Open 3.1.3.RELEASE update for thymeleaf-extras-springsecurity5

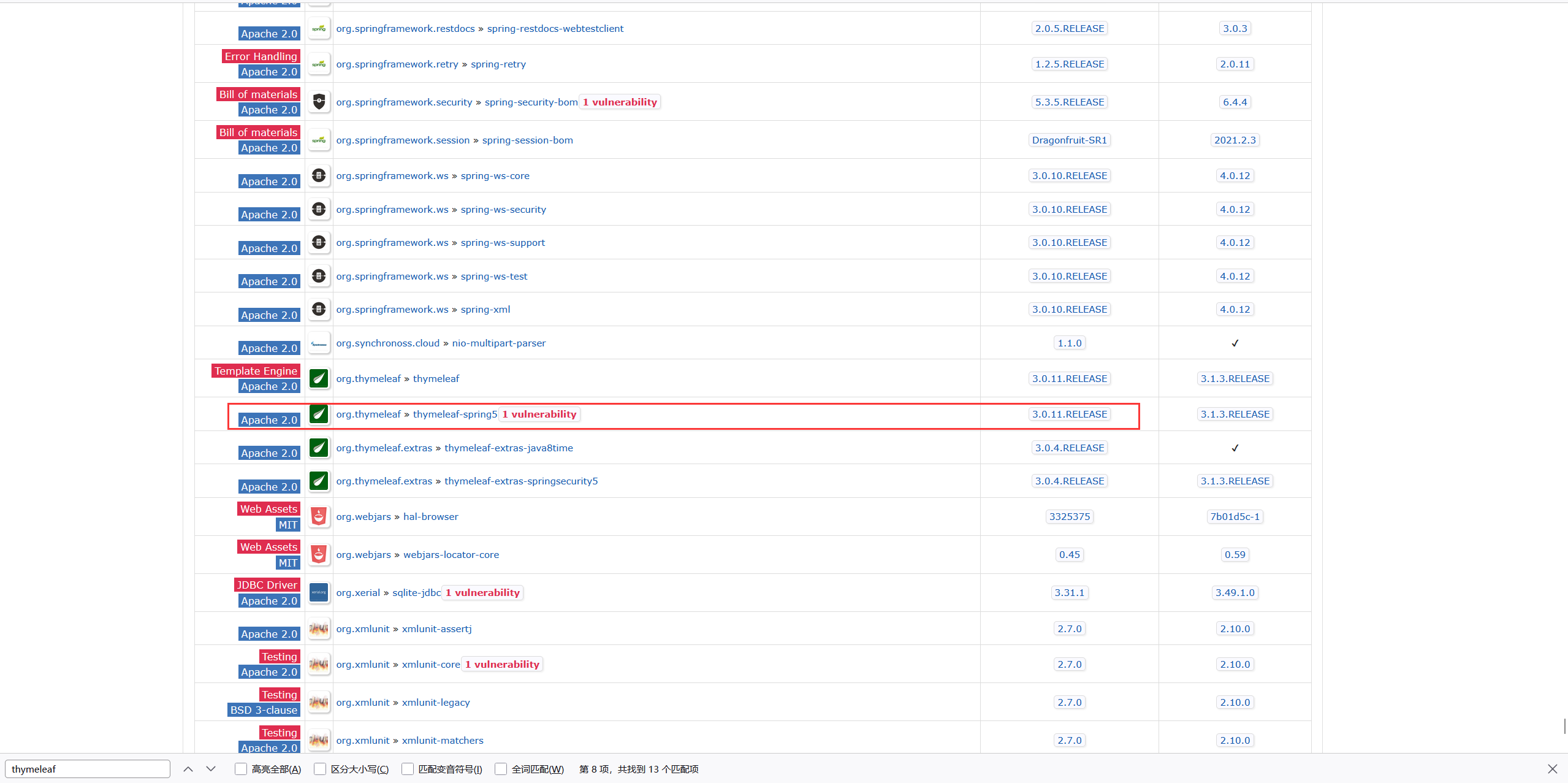pos(1235,481)
